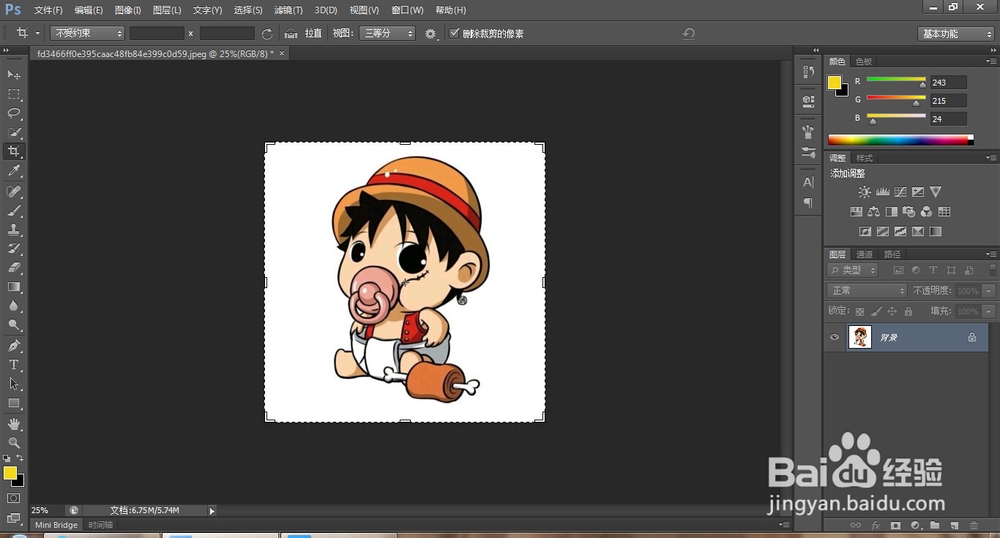Add a Color Balance adjustment

pos(874,212)
